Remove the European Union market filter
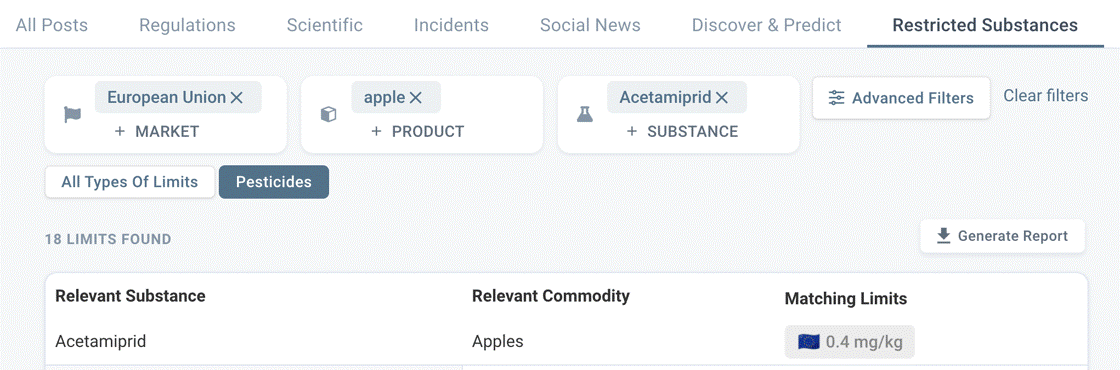Screen dimensions: 1120x370 (x=237, y=98)
